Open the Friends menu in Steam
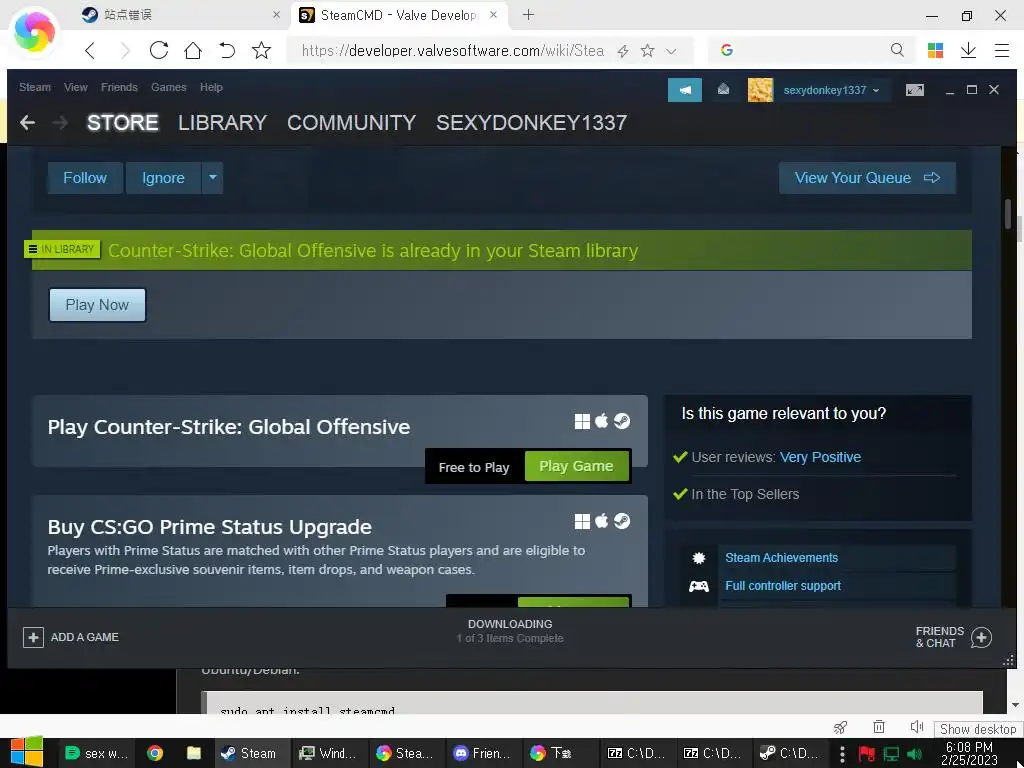The width and height of the screenshot is (1024, 768). pos(119,87)
